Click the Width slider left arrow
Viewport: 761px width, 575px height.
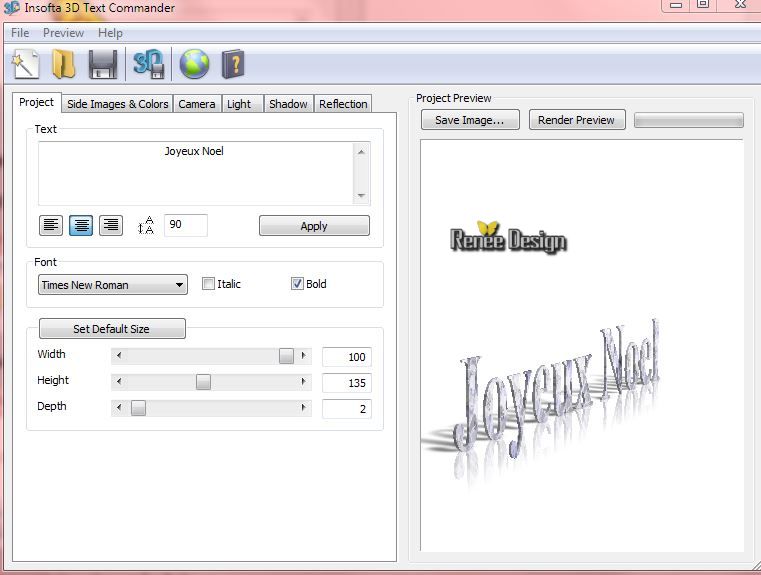tap(119, 356)
